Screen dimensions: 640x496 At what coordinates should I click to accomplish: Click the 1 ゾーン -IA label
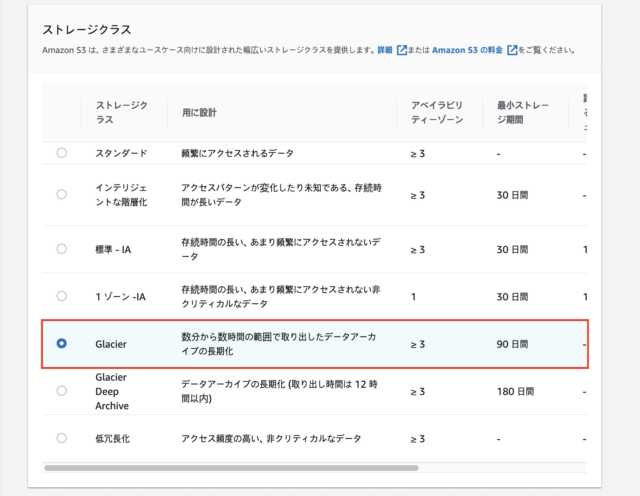tap(120, 297)
